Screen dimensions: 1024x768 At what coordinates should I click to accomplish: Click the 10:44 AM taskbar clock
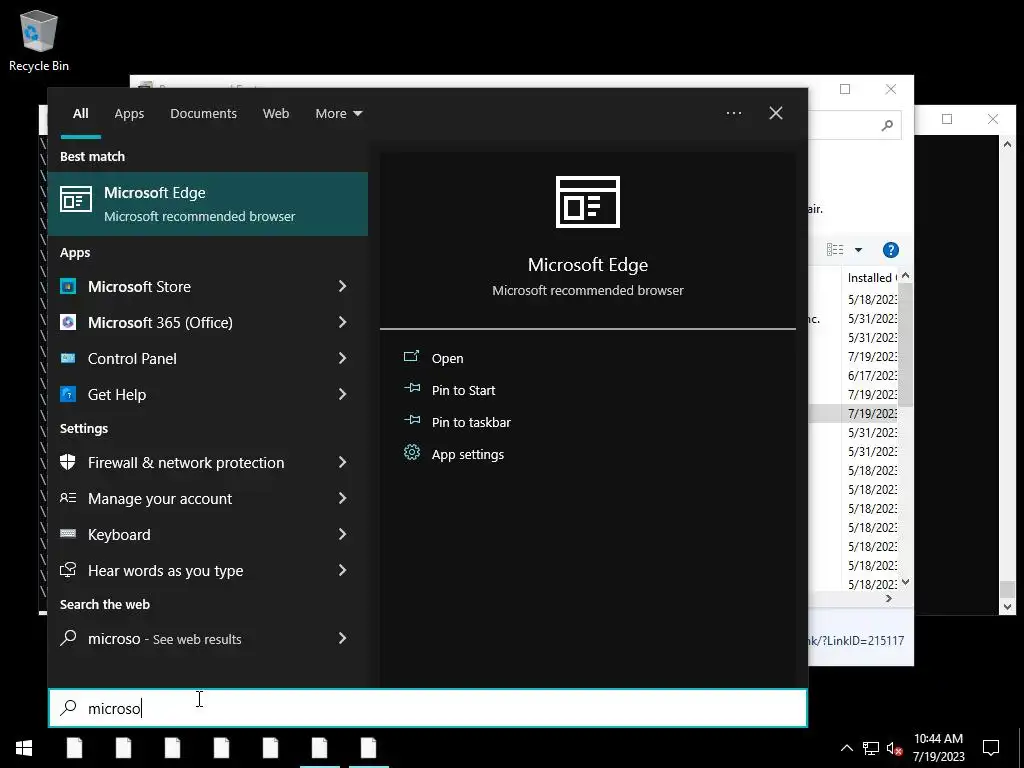pos(938,739)
